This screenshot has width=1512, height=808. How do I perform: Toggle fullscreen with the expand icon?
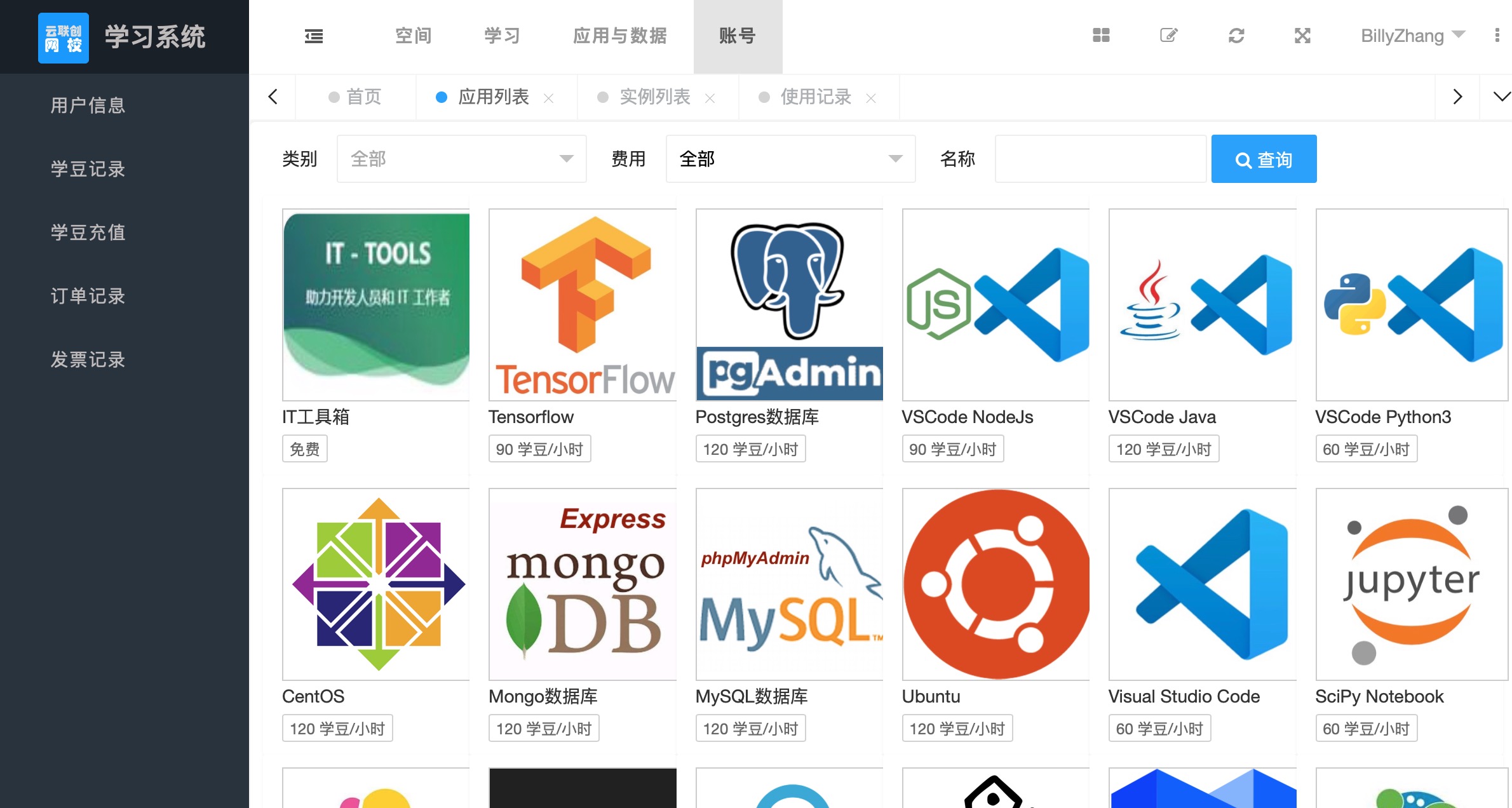coord(1303,36)
